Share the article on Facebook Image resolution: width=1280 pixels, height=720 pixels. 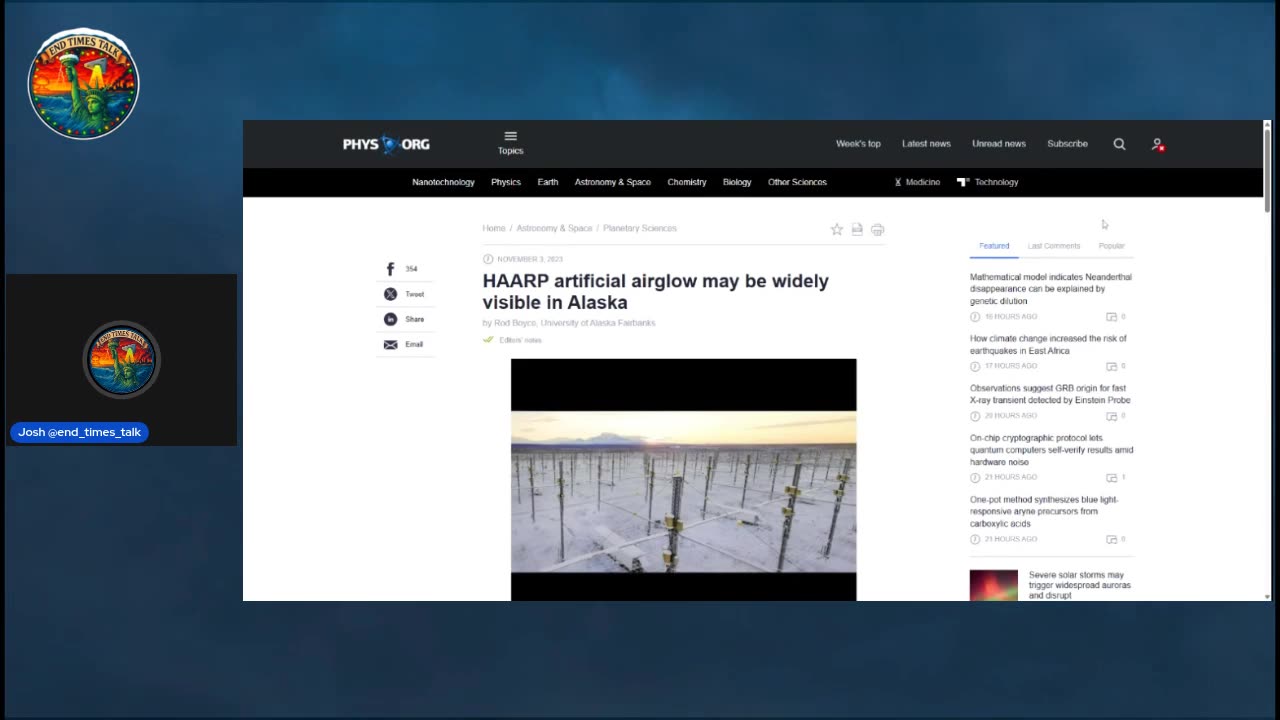(x=390, y=269)
